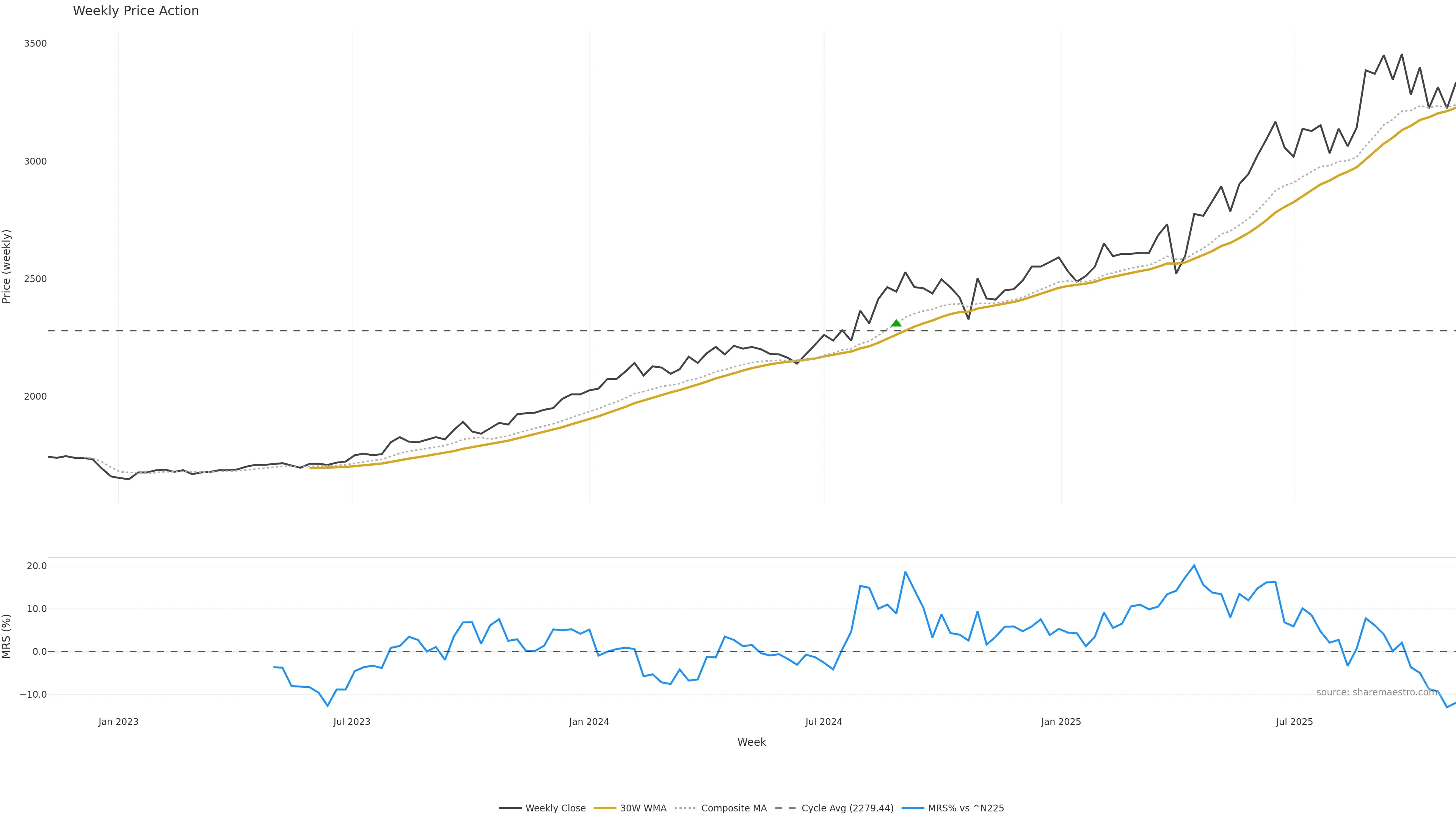Screen dimensions: 1456x819
Task: Click the Weekly Price Action chart title
Action: (136, 11)
